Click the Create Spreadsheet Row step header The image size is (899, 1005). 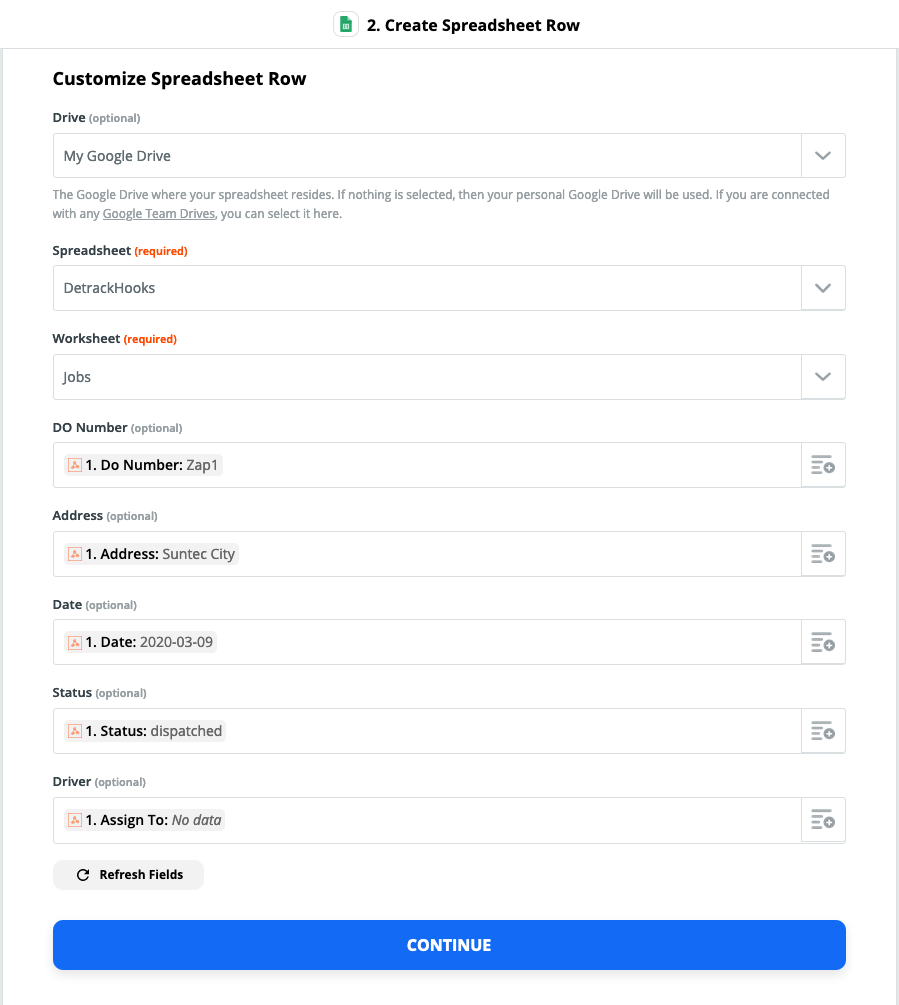pyautogui.click(x=457, y=25)
